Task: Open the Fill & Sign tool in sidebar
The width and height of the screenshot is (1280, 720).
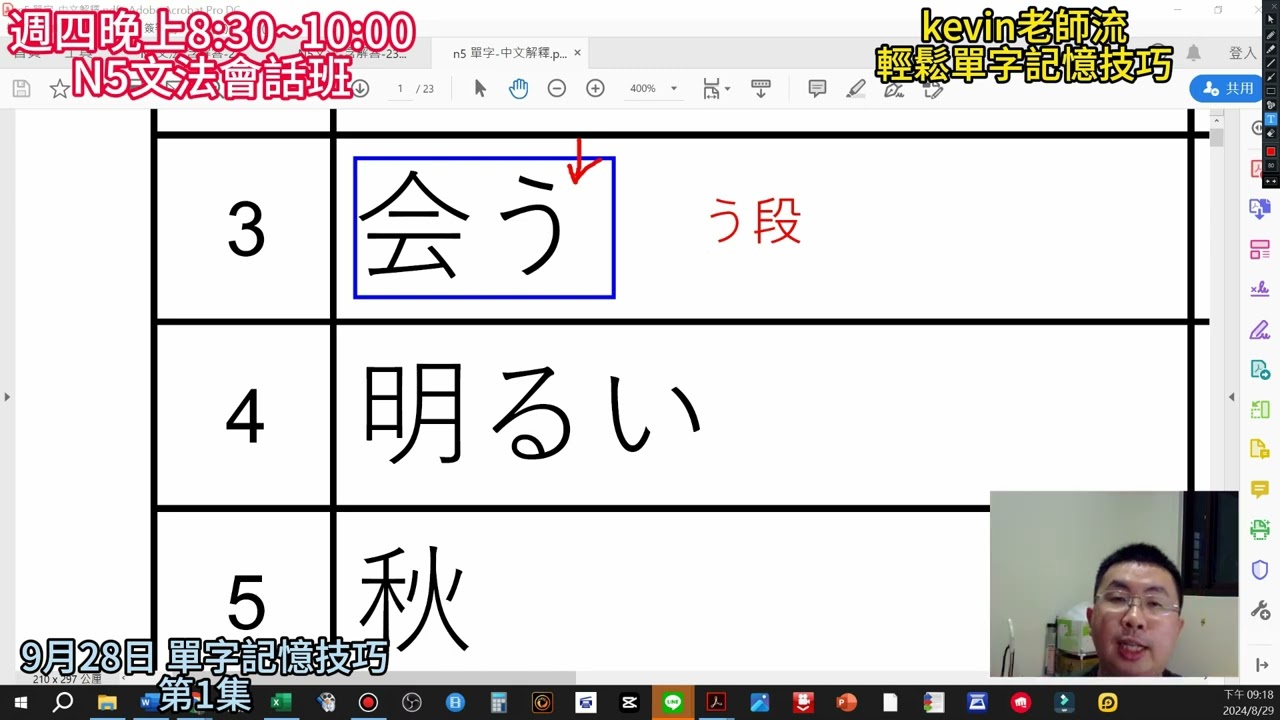Action: (x=1260, y=290)
